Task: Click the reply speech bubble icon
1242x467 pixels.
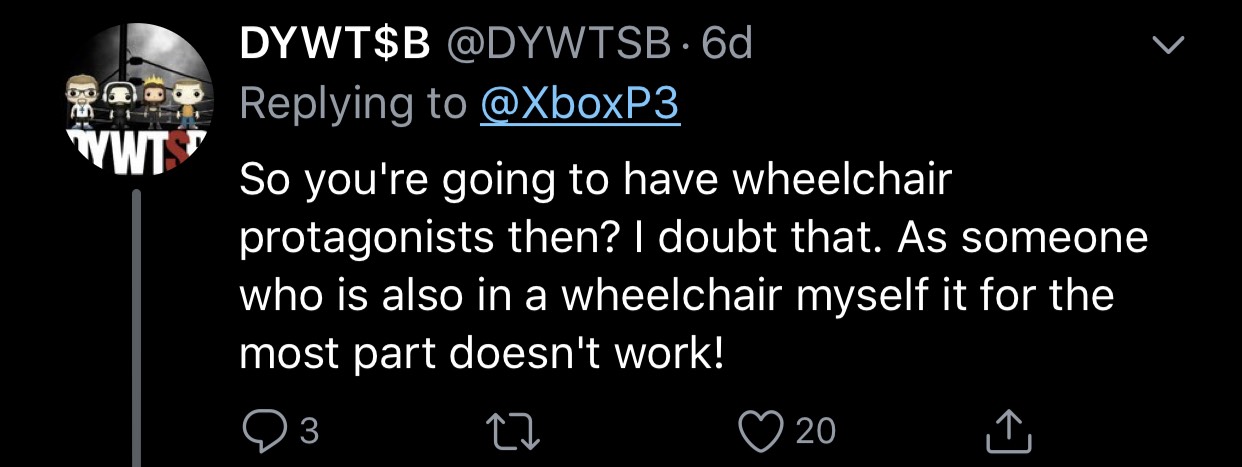Action: pyautogui.click(x=263, y=429)
